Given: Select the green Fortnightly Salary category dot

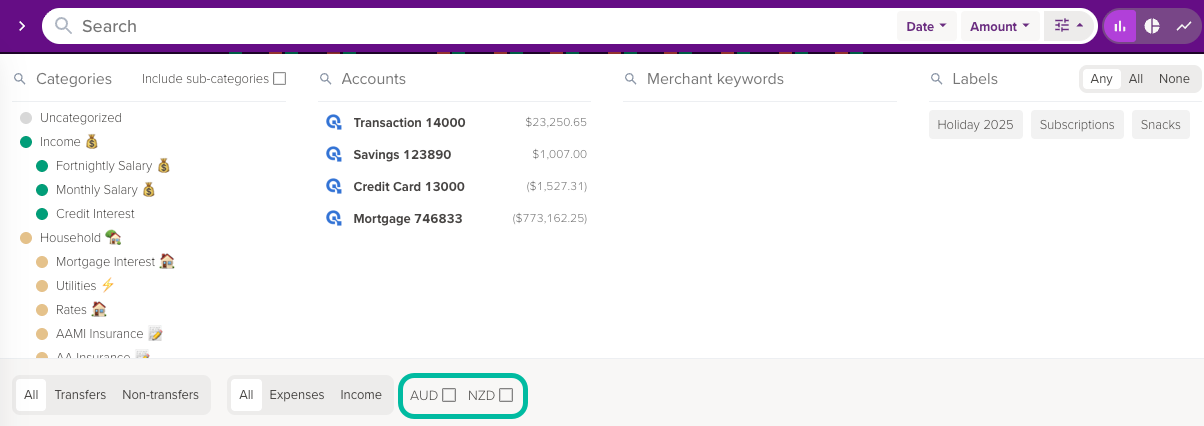Looking at the screenshot, I should (42, 166).
